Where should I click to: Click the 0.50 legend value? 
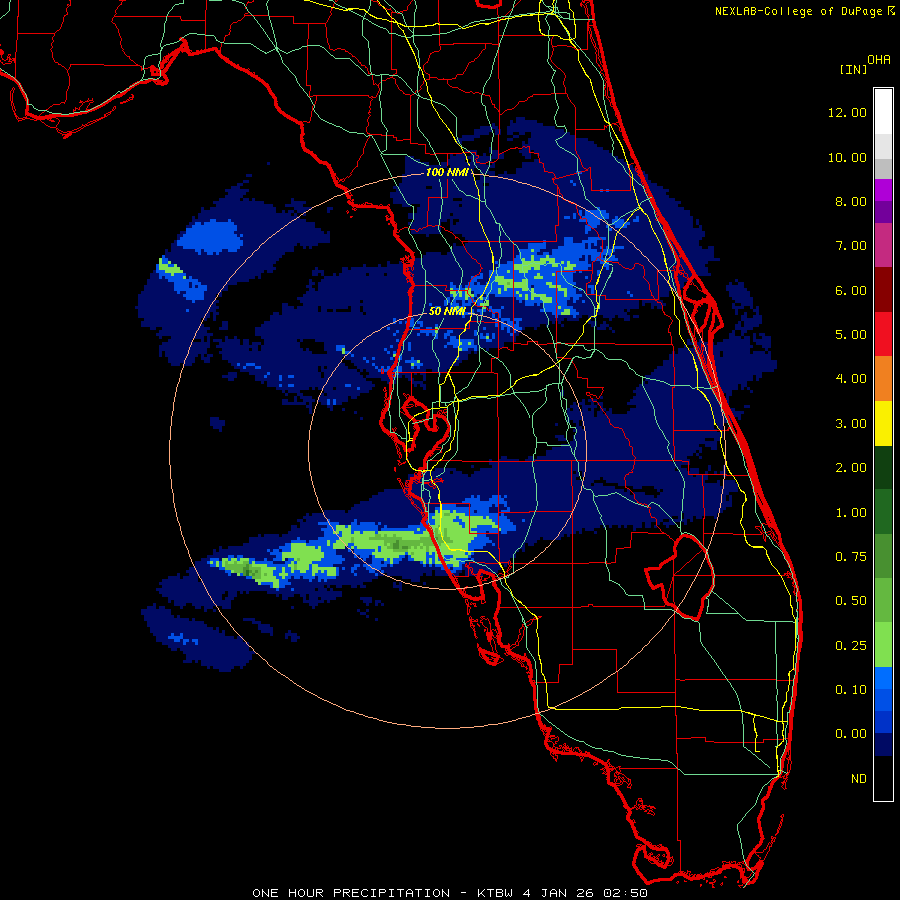click(851, 601)
